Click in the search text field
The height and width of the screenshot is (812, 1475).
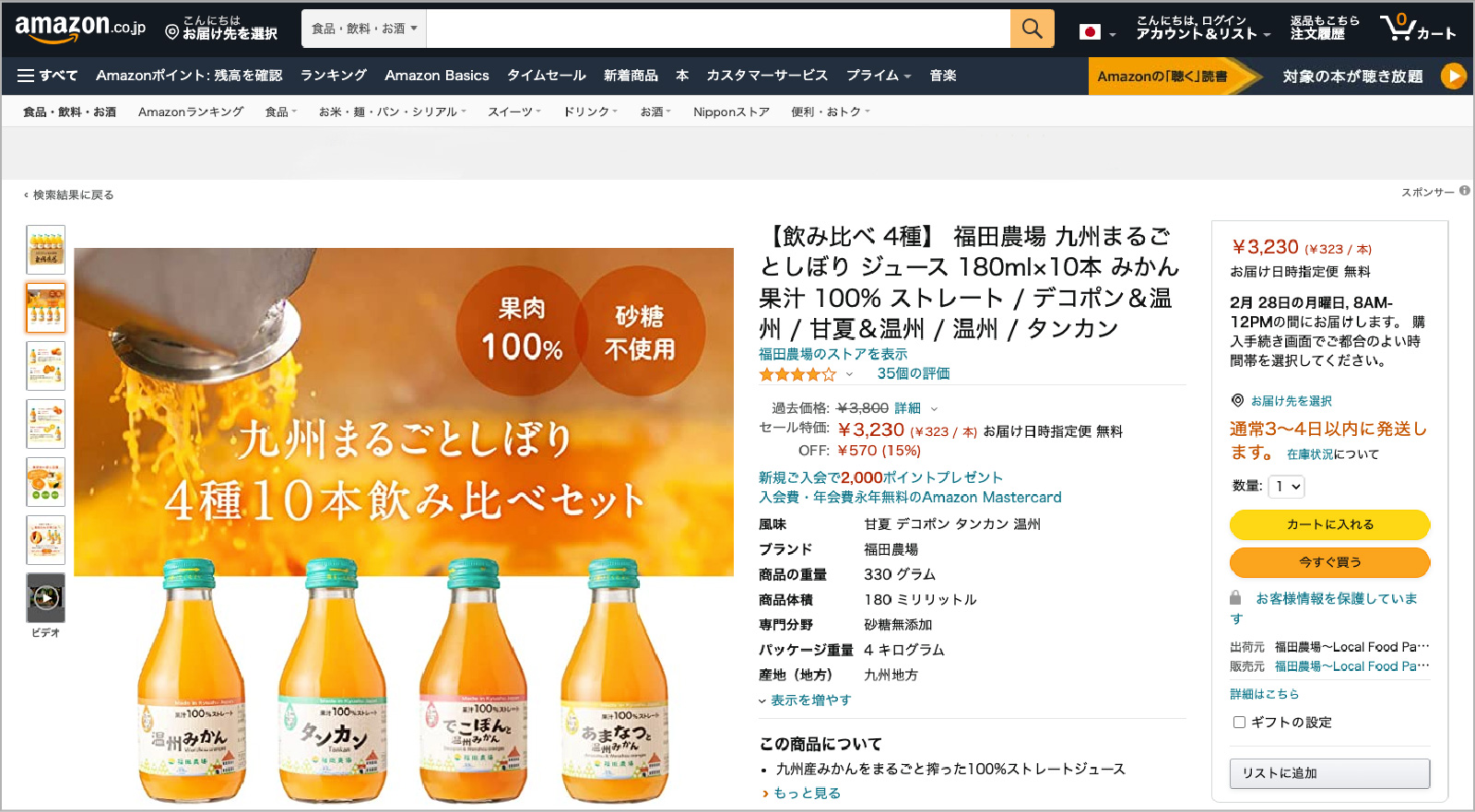[x=717, y=29]
